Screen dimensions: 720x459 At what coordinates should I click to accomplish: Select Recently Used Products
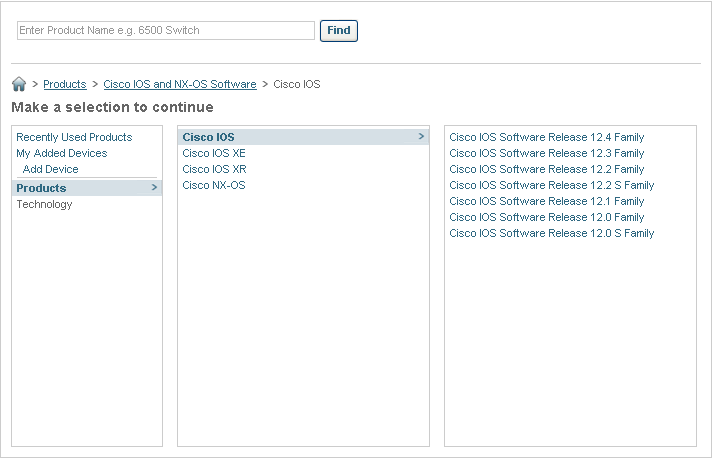[74, 137]
